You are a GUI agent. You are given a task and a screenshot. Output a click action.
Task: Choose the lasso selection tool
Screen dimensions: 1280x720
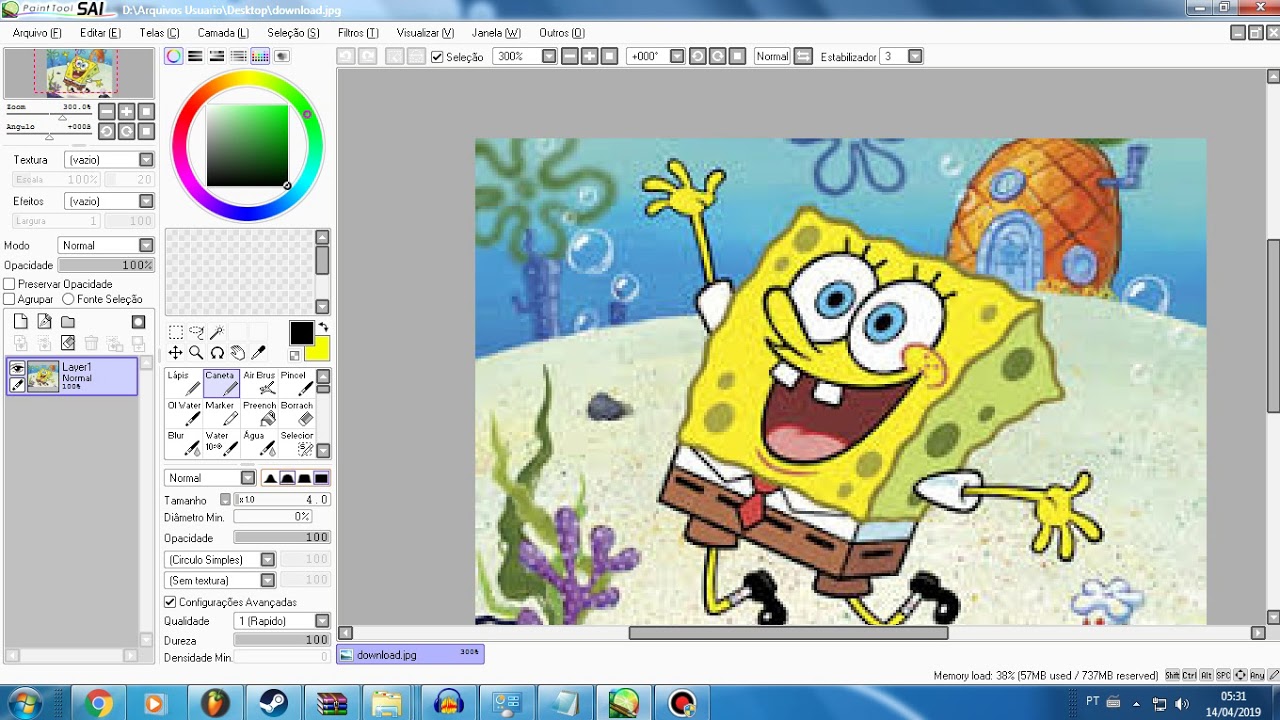pyautogui.click(x=196, y=332)
